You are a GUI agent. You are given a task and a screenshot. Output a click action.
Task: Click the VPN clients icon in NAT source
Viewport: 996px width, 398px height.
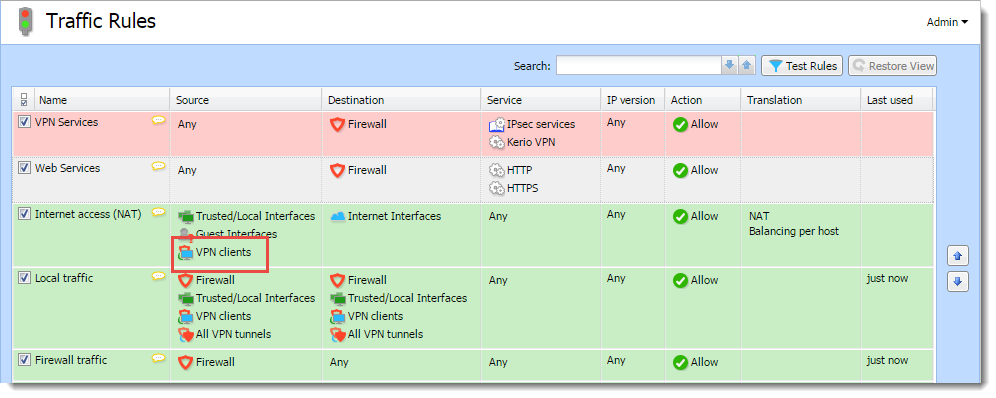(x=185, y=252)
